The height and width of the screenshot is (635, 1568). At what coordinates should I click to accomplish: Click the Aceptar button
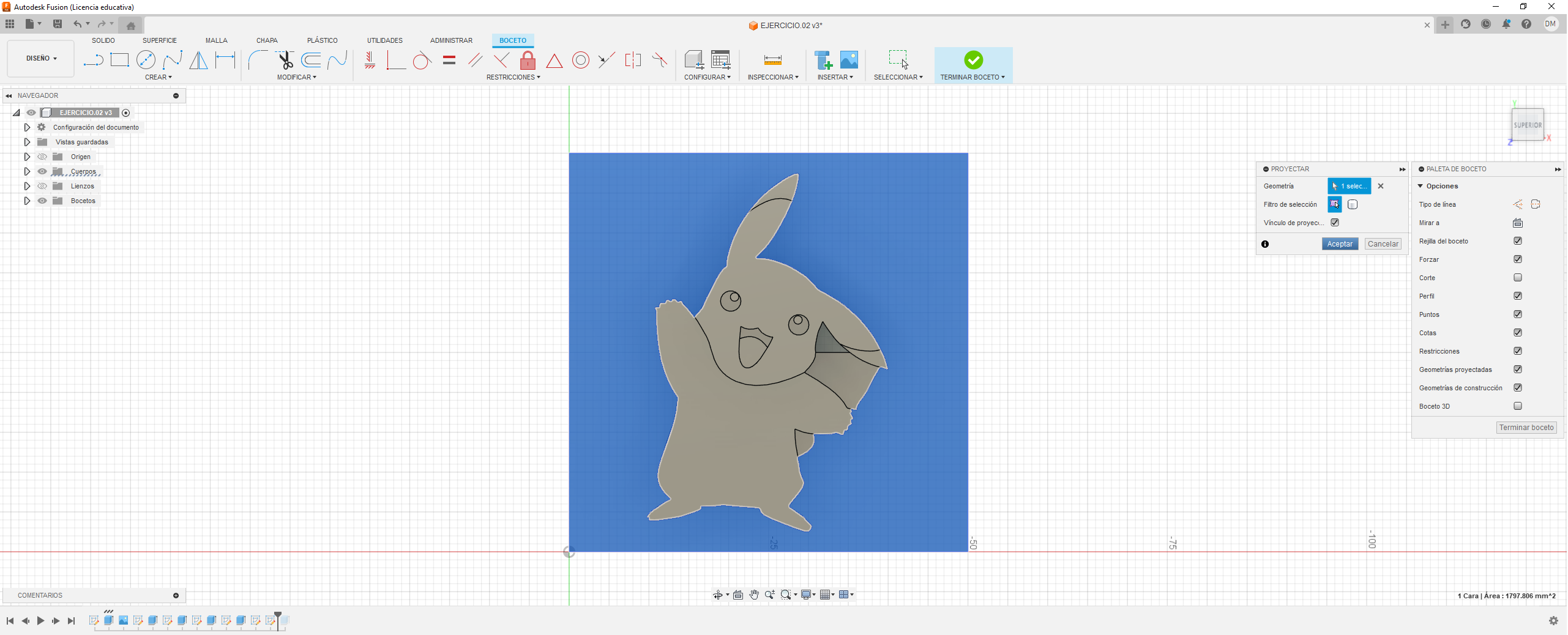(x=1340, y=244)
